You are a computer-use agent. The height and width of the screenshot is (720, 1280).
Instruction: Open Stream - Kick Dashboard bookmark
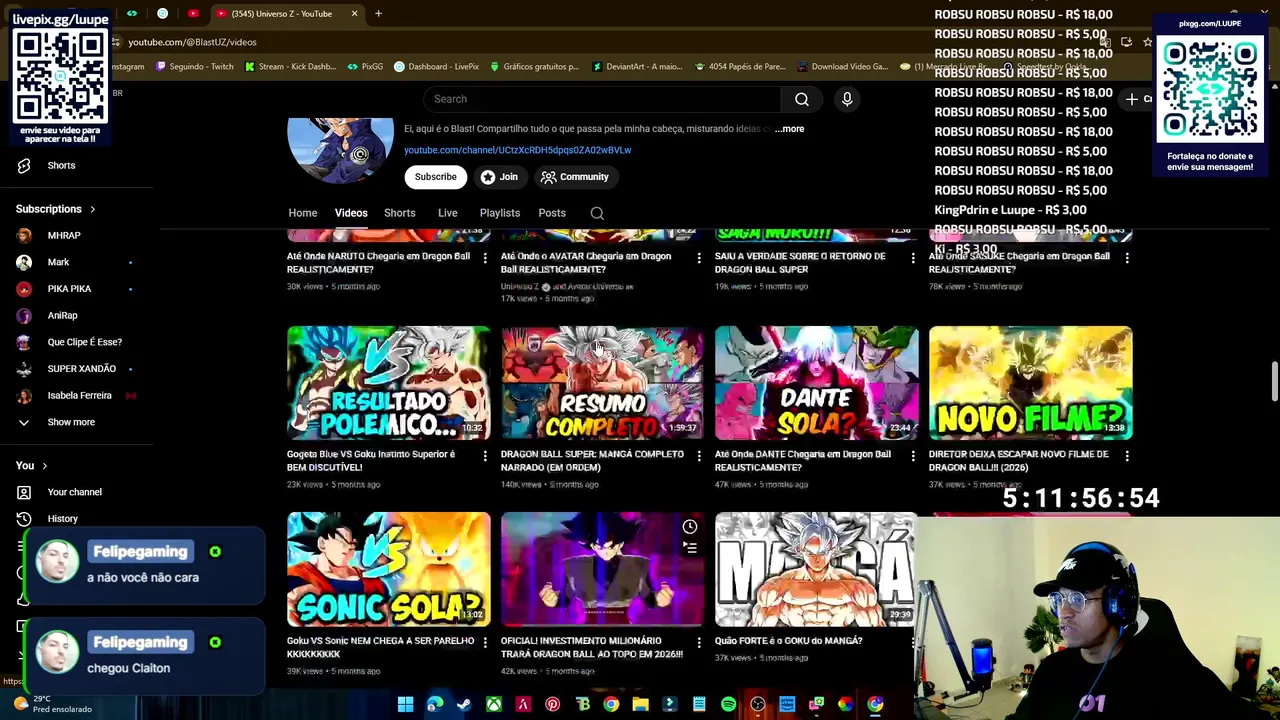(x=290, y=67)
